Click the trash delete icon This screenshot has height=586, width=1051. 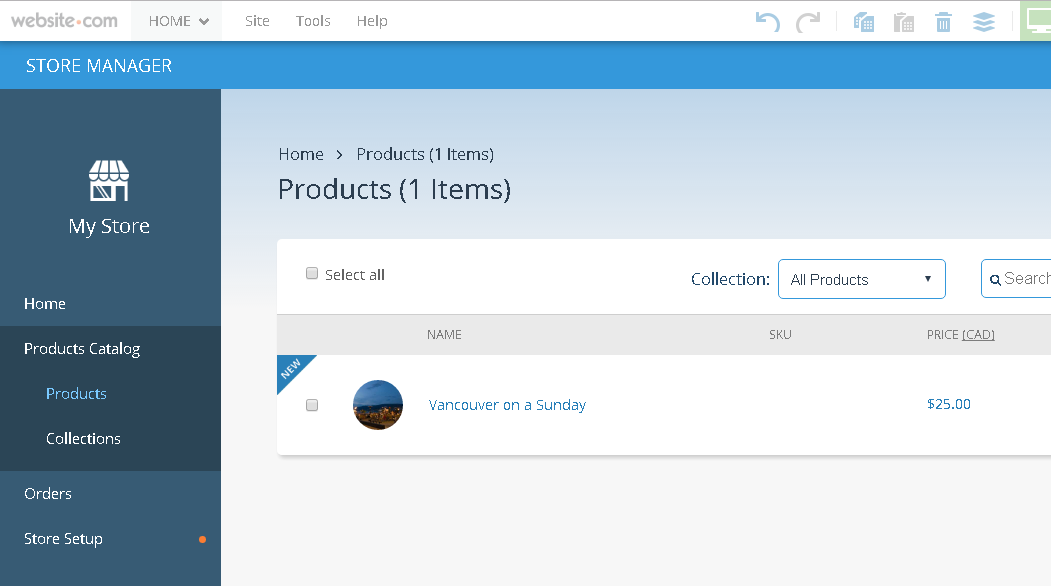pyautogui.click(x=943, y=21)
